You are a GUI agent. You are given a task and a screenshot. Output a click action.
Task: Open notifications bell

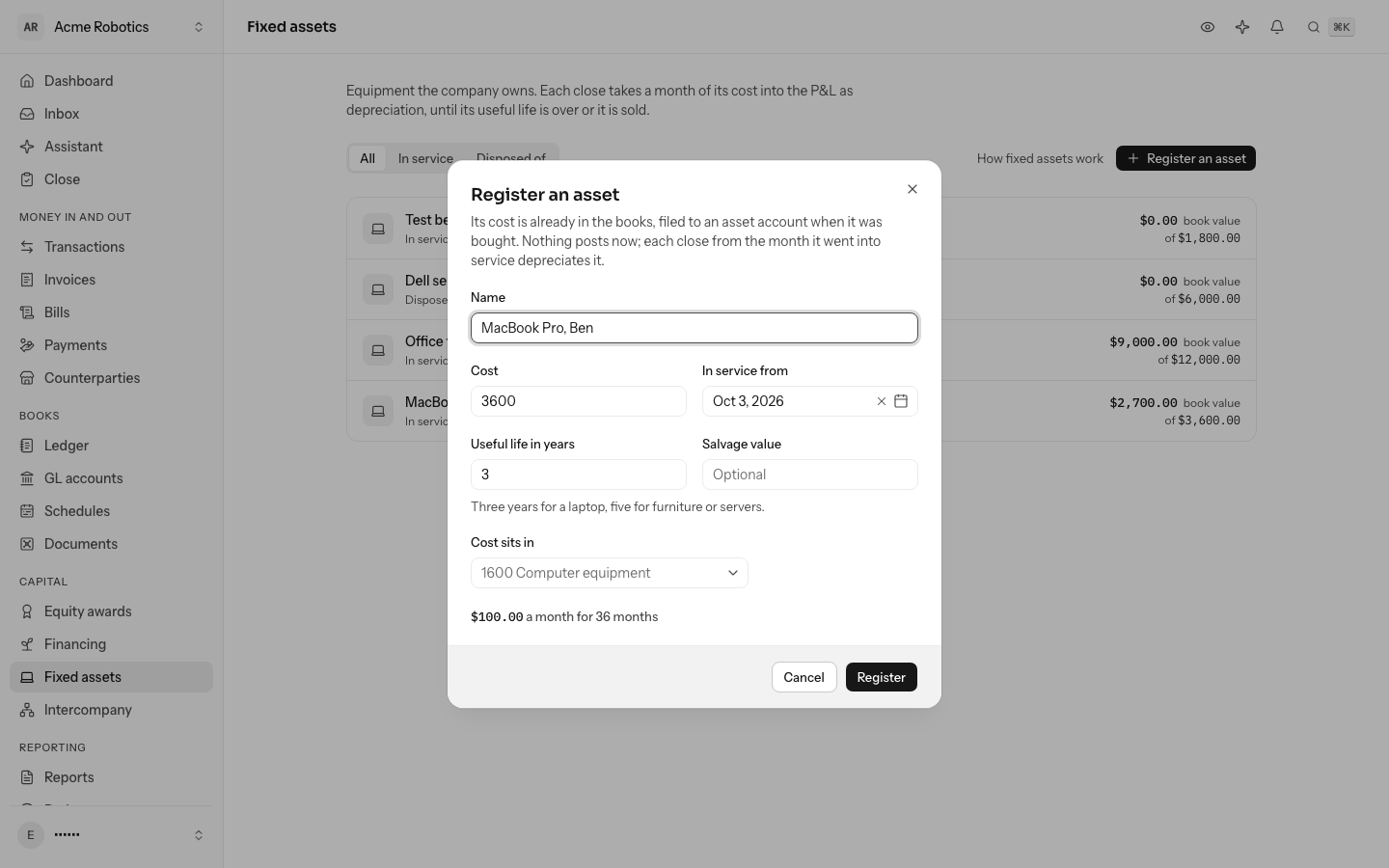click(x=1277, y=27)
